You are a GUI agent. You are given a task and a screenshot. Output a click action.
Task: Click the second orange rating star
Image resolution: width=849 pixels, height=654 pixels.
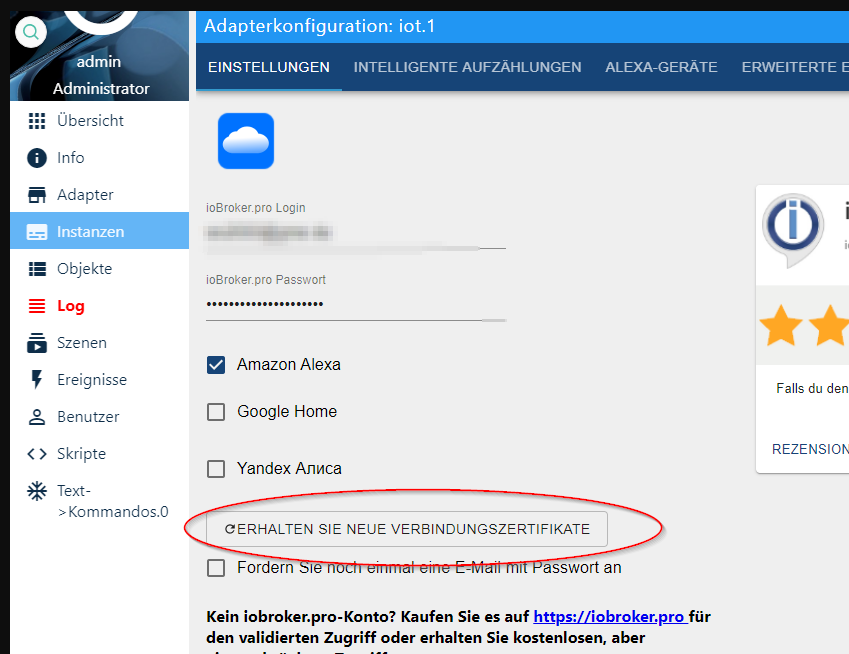point(829,325)
